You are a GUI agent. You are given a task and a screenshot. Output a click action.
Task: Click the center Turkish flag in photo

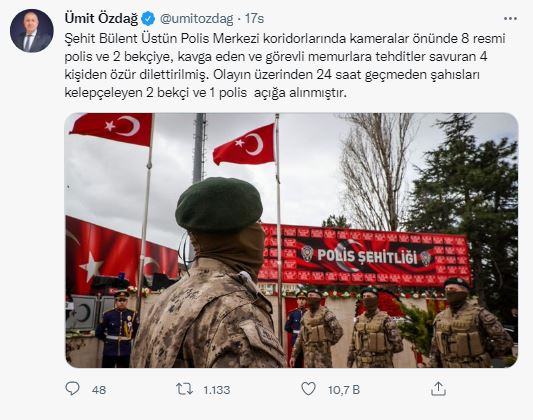[244, 145]
